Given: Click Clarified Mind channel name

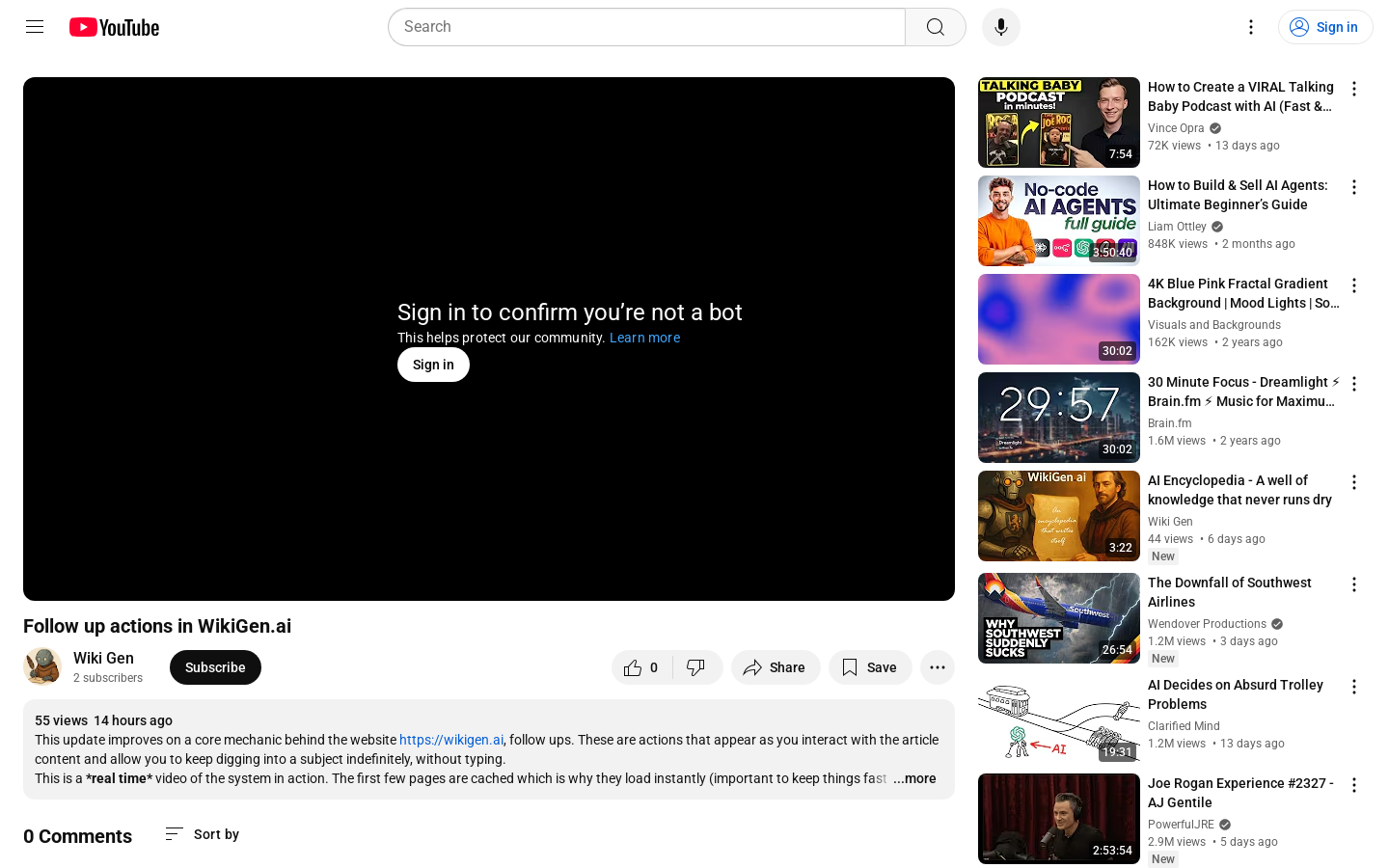Looking at the screenshot, I should [x=1184, y=726].
